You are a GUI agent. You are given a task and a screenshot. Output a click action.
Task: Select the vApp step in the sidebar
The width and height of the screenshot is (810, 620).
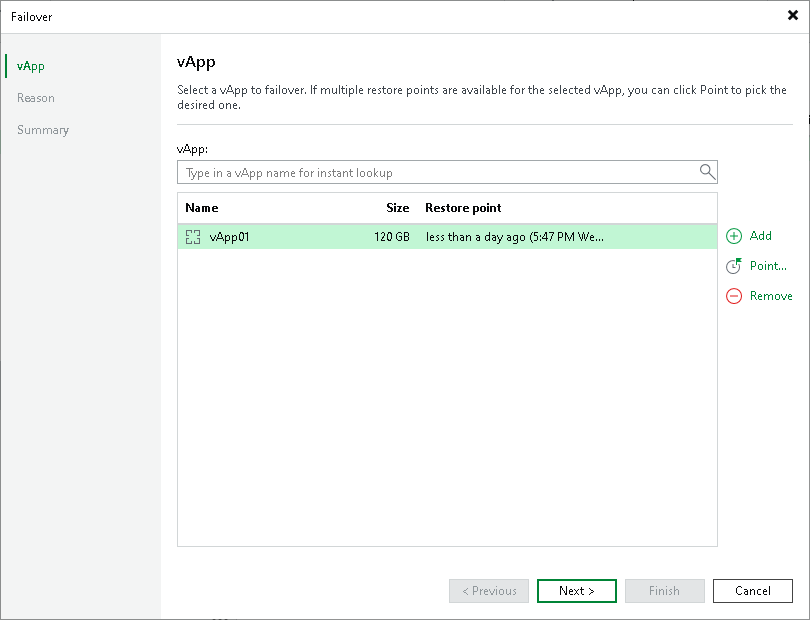tap(29, 66)
